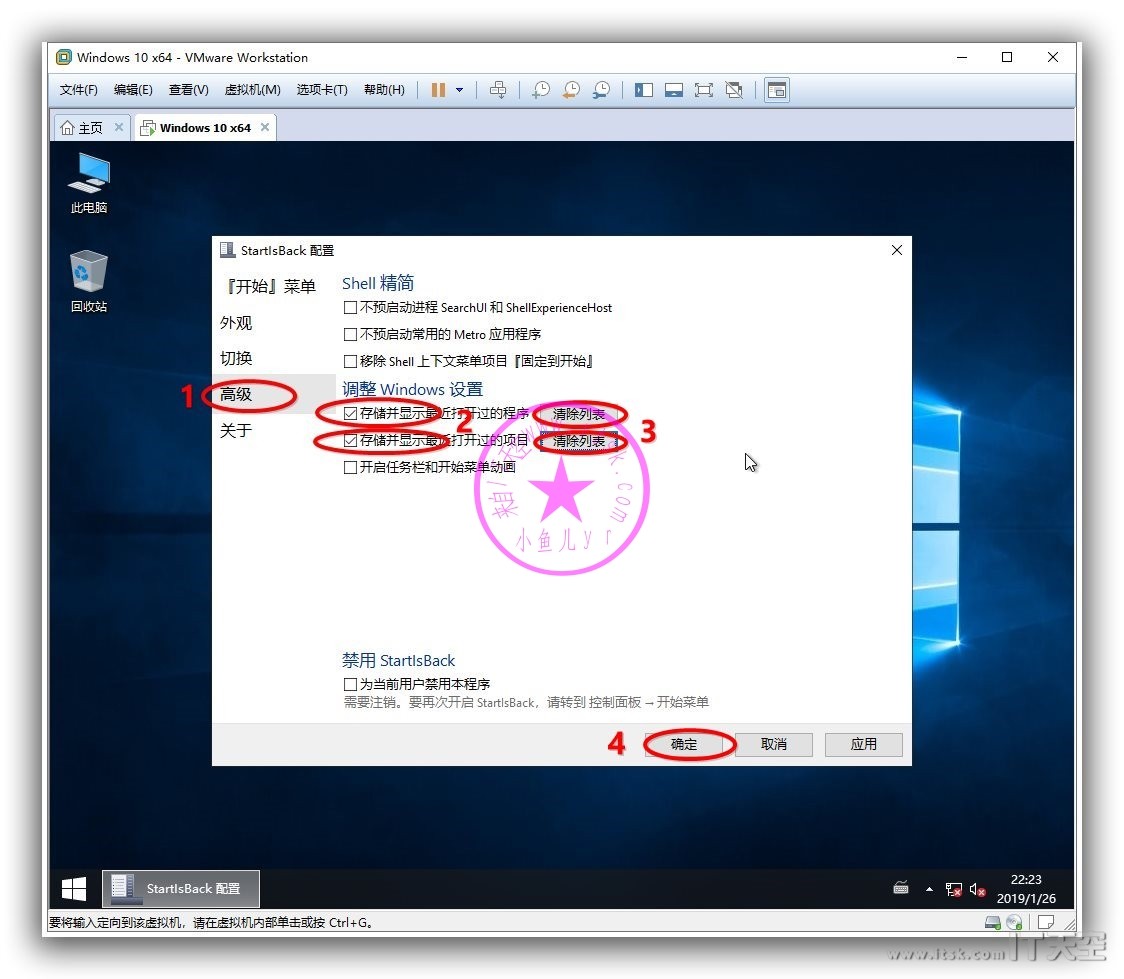Click the 取消 button

pos(773,744)
